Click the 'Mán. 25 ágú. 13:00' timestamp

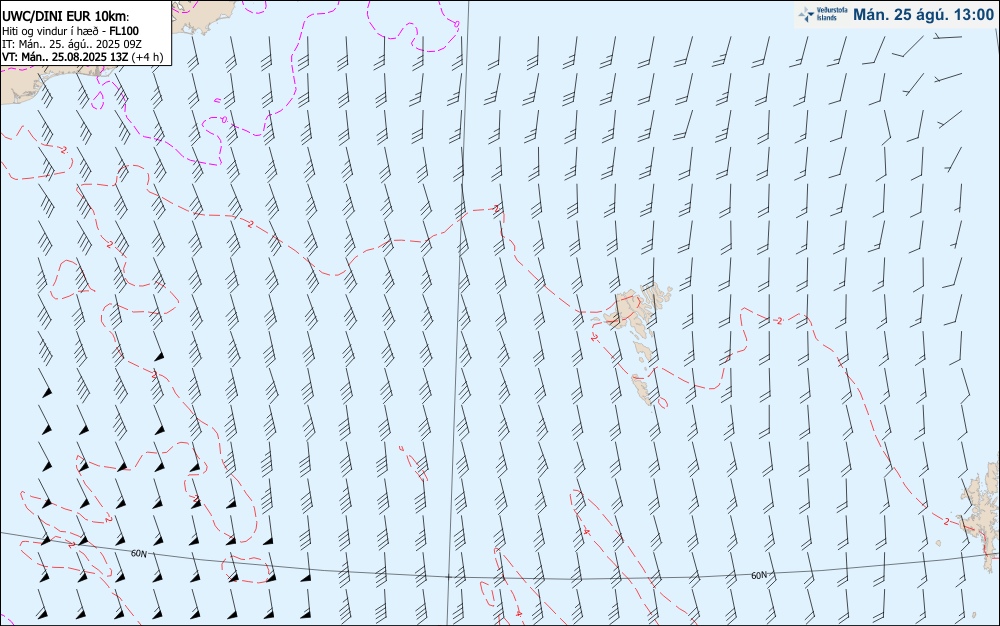coord(923,15)
